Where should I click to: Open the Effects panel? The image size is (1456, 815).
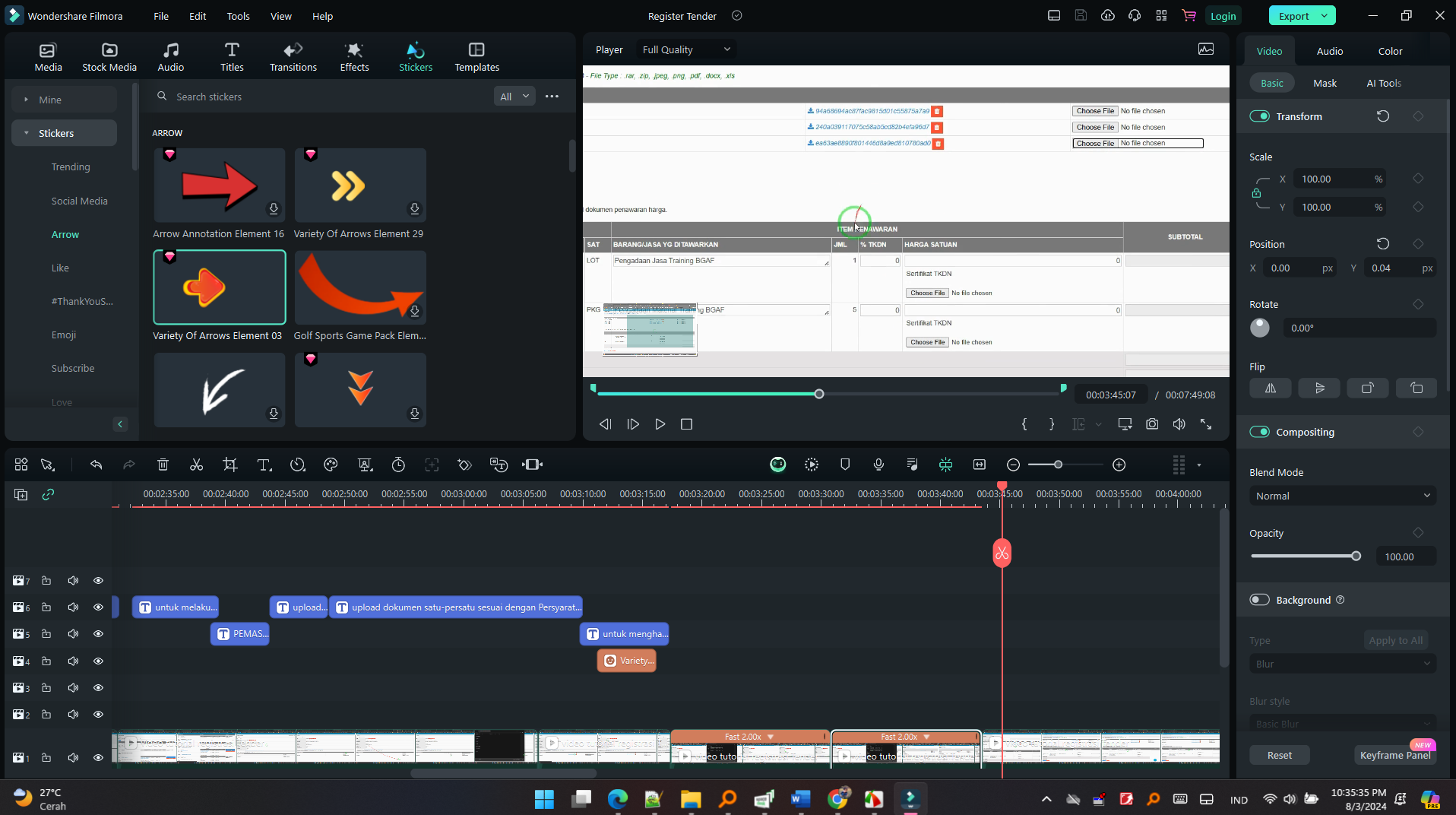coord(354,57)
